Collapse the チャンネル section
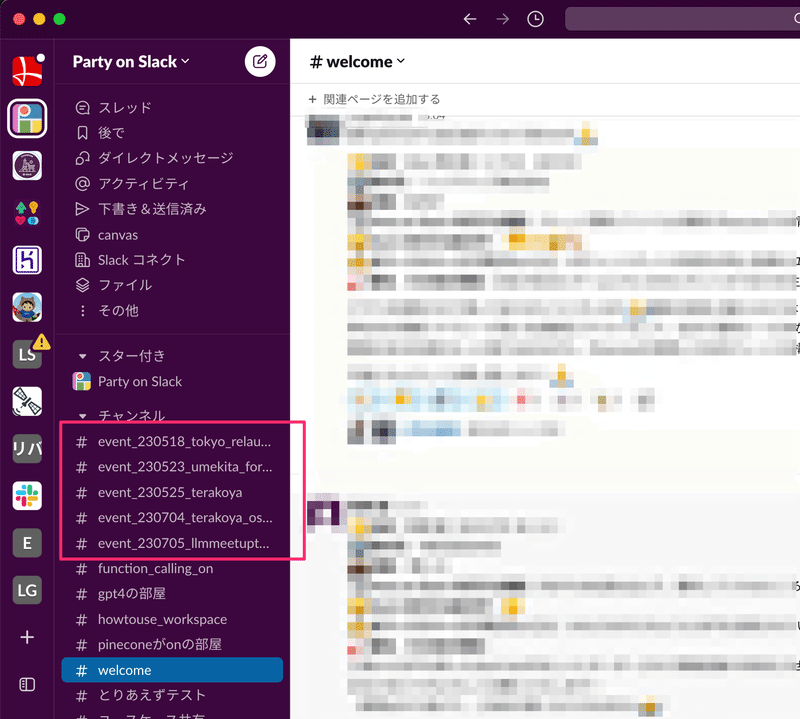The height and width of the screenshot is (719, 800). pyautogui.click(x=83, y=416)
